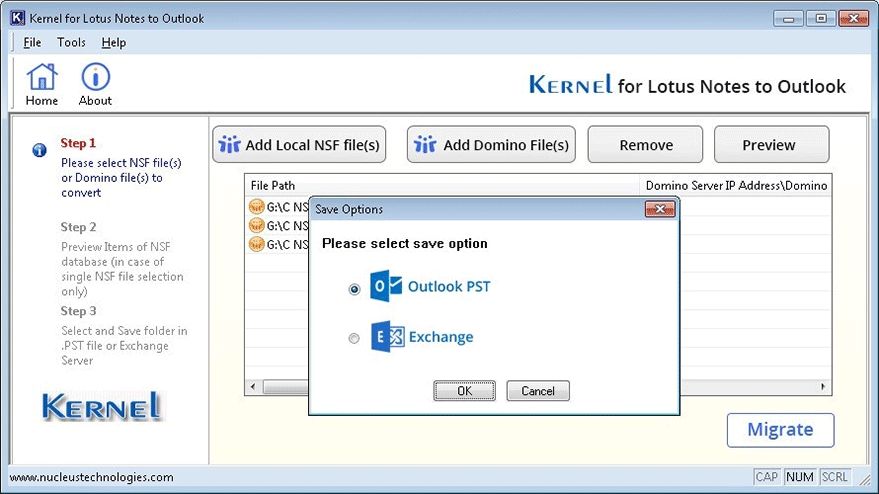Click the Outlook PST logo icon

[x=386, y=287]
